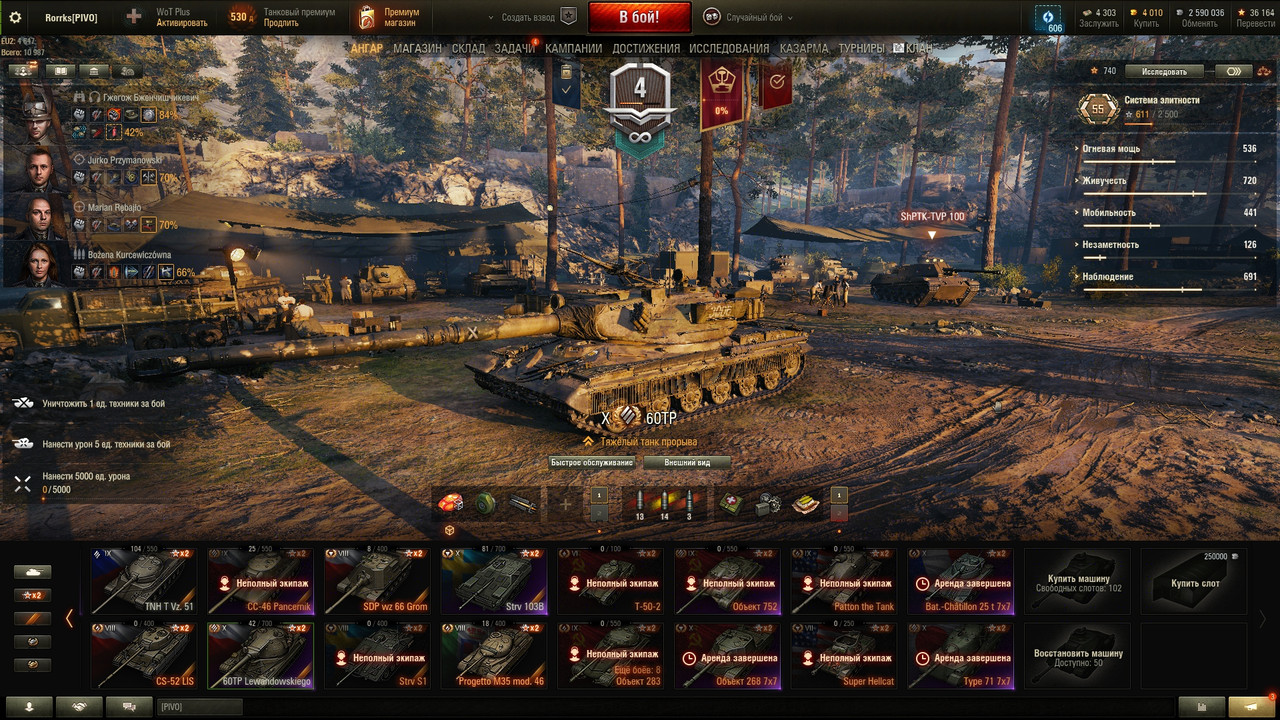Image resolution: width=1280 pixels, height=720 pixels.
Task: Open the contacts list icon in bottom bar
Action: (x=31, y=707)
